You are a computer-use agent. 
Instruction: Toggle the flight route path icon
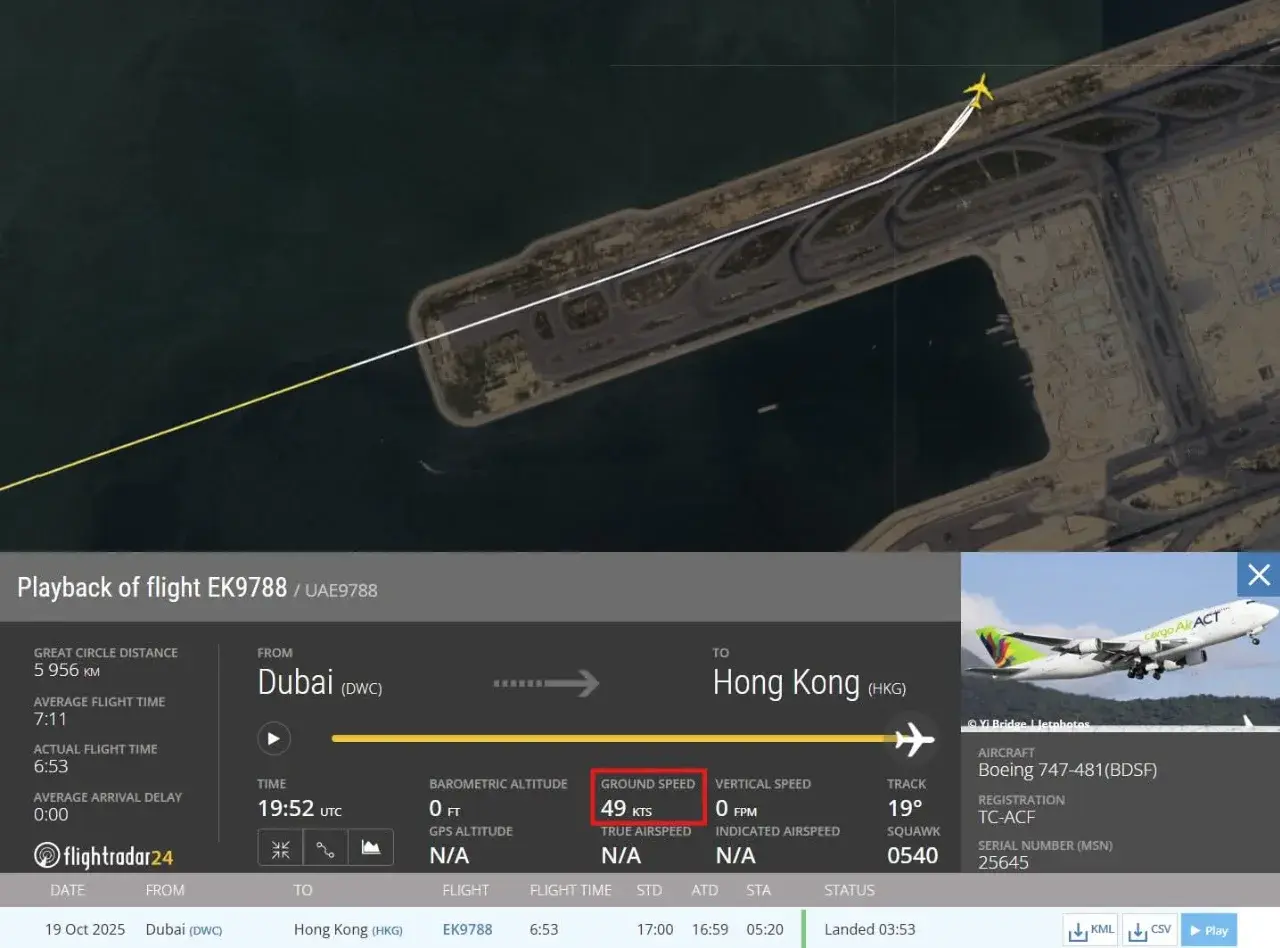click(x=326, y=848)
